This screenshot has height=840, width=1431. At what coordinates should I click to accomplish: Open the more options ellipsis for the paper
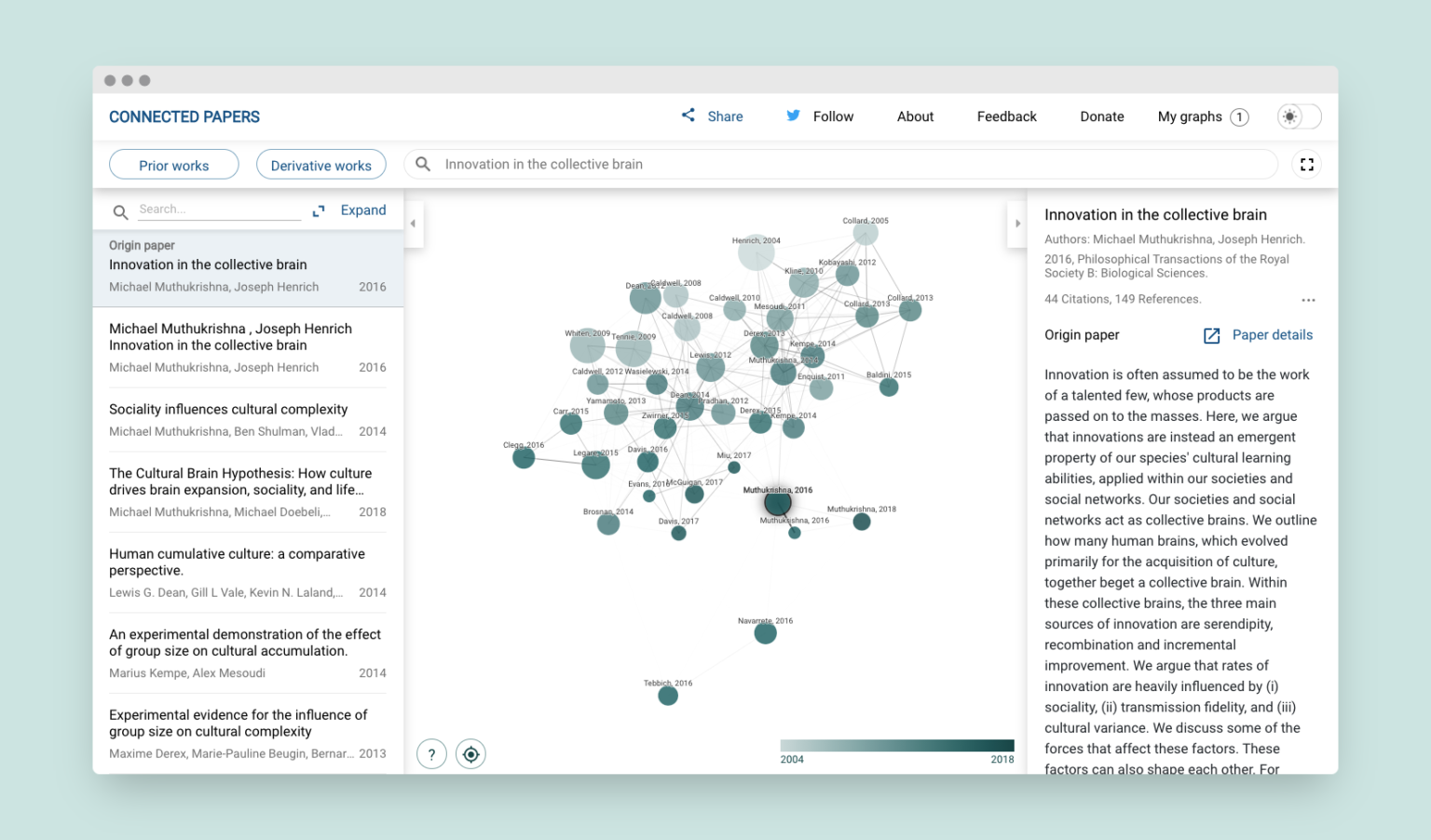1308,300
